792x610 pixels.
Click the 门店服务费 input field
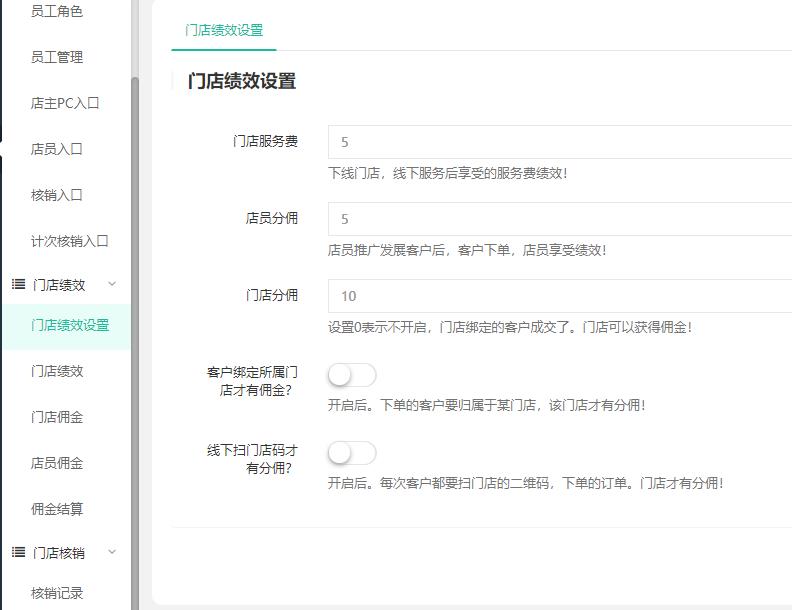560,142
